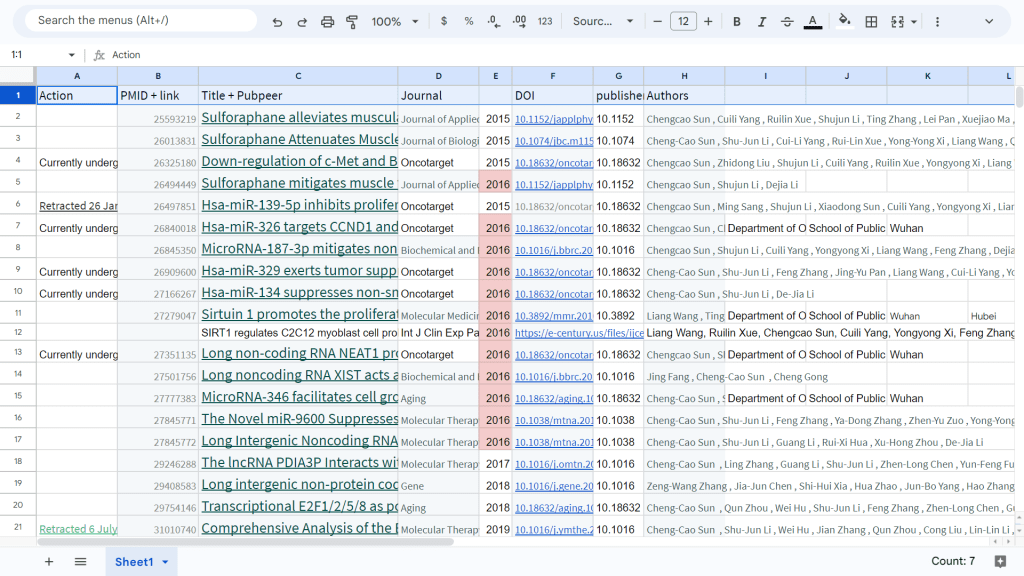
Task: Open the all sheets list menu
Action: [80, 562]
